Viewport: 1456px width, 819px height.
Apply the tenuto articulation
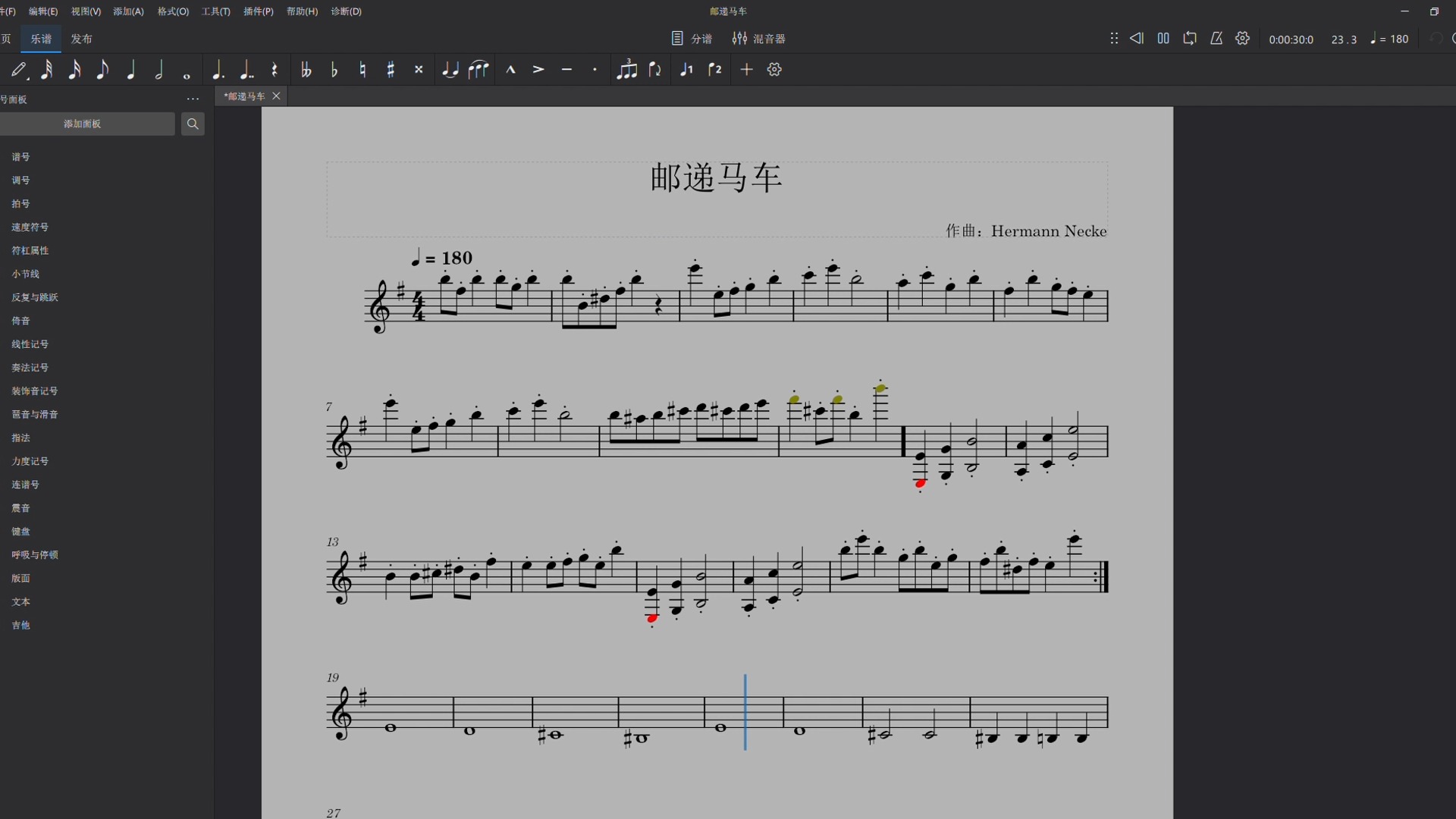coord(566,70)
